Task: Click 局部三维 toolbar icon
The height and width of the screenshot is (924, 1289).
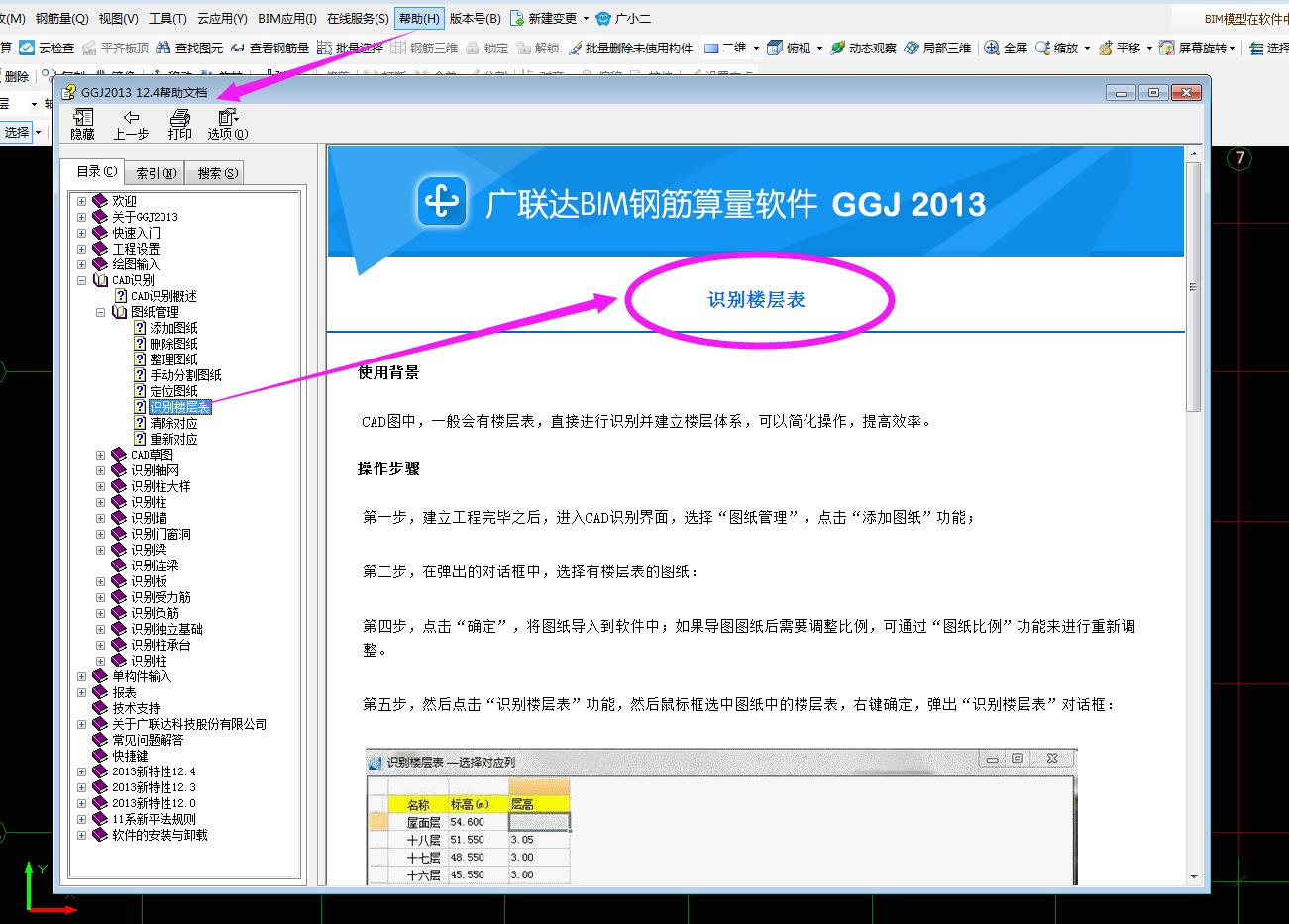Action: pos(913,48)
